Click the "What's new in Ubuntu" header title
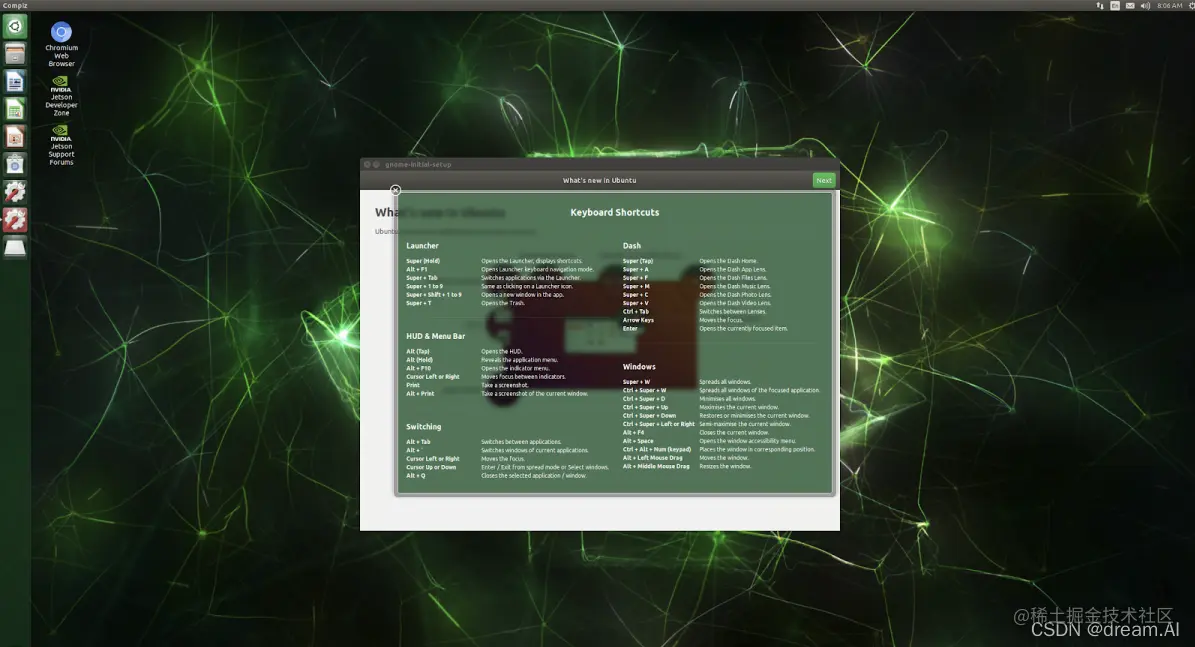This screenshot has height=647, width=1195. [x=599, y=181]
